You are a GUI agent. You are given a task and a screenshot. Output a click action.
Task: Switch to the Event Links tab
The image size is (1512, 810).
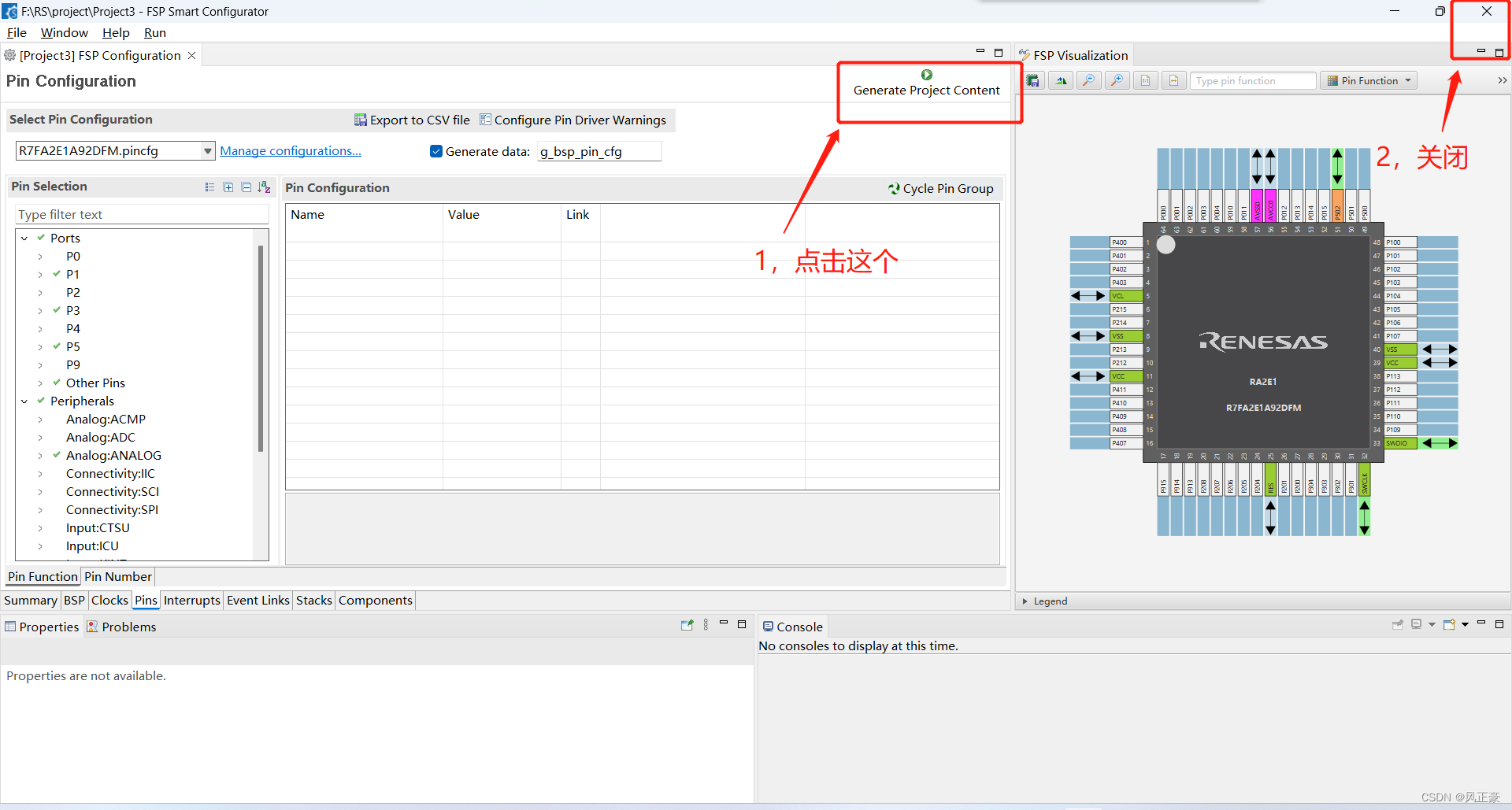pyautogui.click(x=258, y=601)
